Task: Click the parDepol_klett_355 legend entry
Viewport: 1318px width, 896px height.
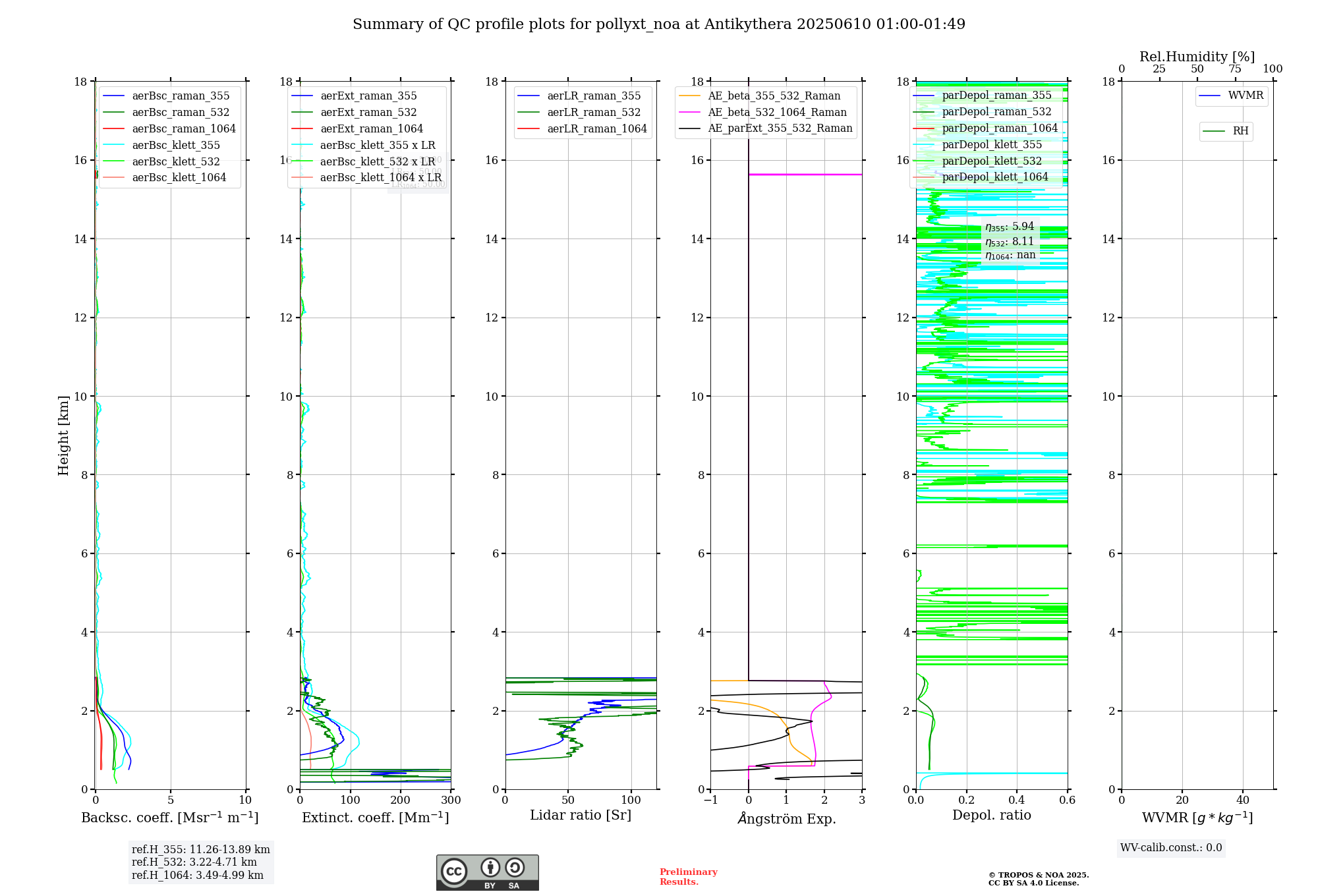Action: 978,145
